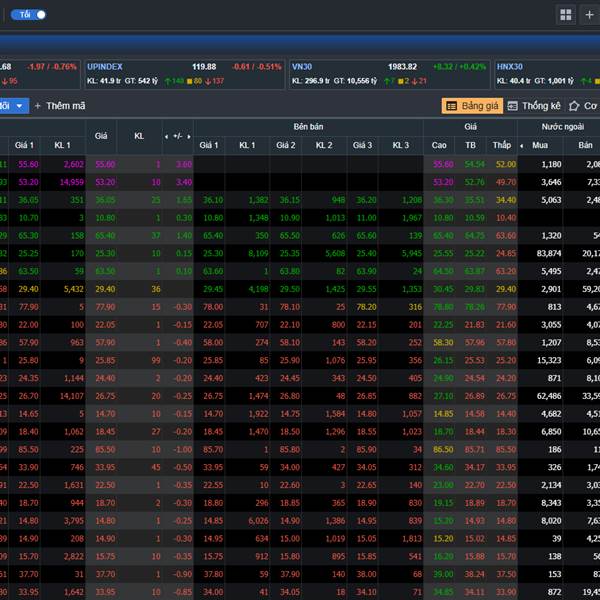This screenshot has height=600, width=600.
Task: Switch to the Bảng giá tab
Action: pyautogui.click(x=472, y=105)
